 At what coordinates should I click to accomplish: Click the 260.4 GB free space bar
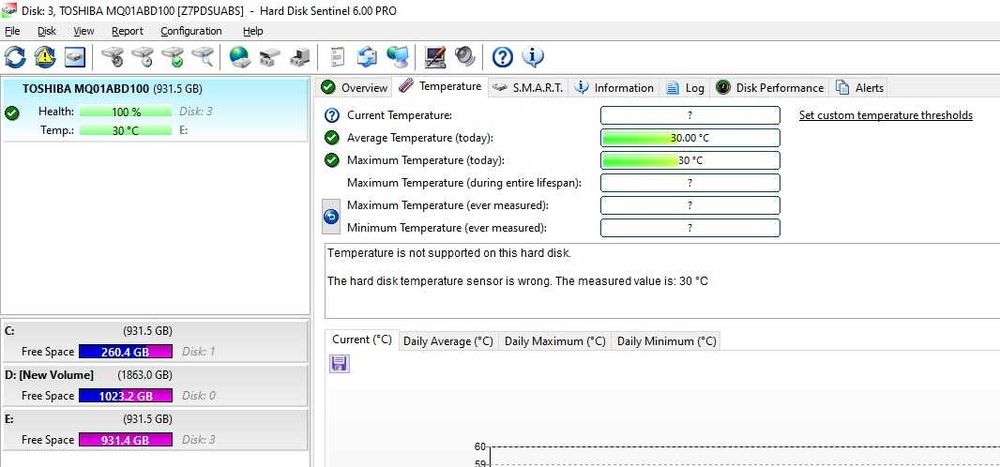tap(126, 352)
